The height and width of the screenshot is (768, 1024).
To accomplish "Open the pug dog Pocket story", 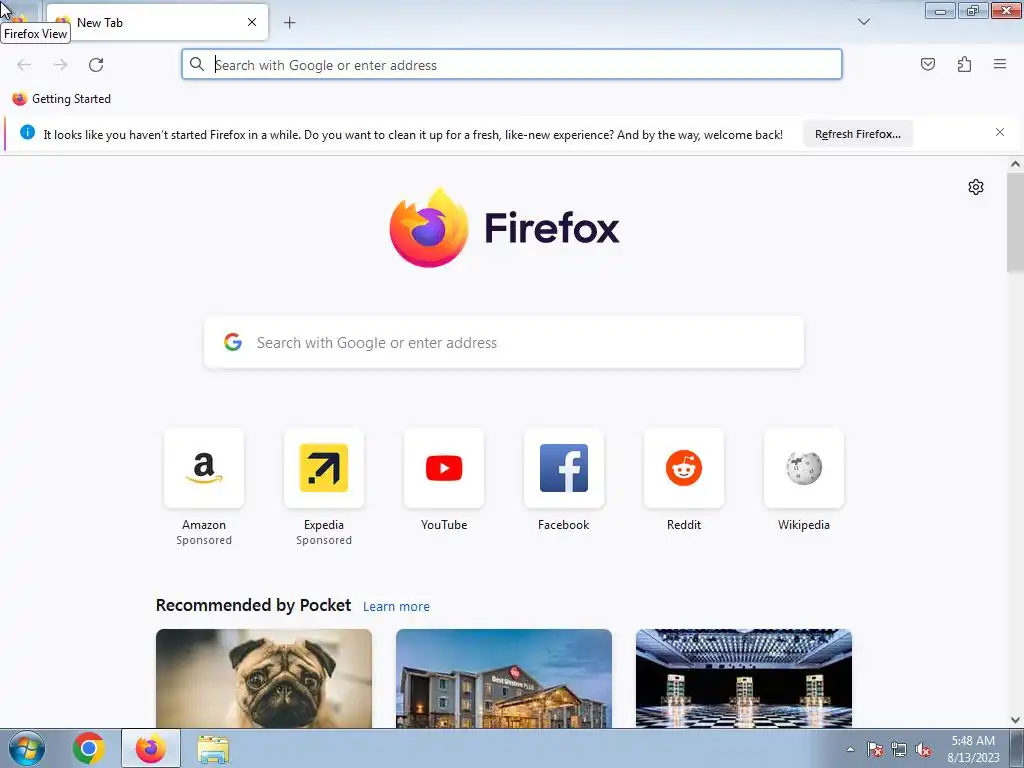I will click(x=264, y=679).
